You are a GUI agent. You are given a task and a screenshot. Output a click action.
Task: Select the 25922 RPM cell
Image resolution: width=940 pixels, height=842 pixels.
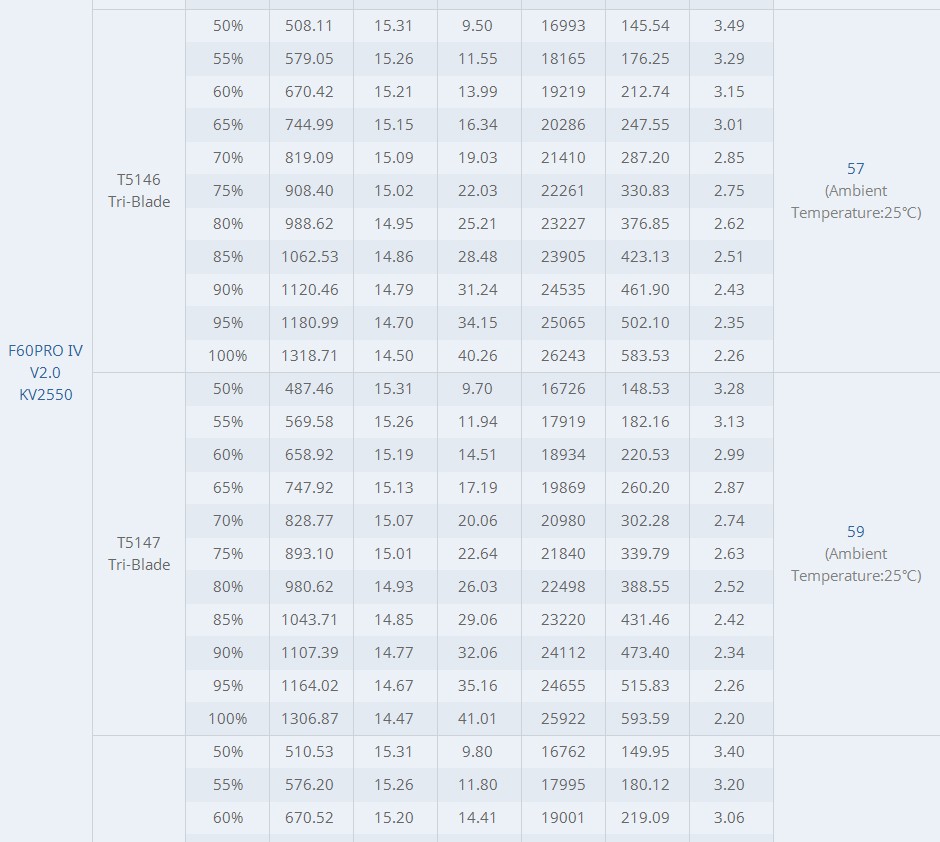[x=563, y=719]
